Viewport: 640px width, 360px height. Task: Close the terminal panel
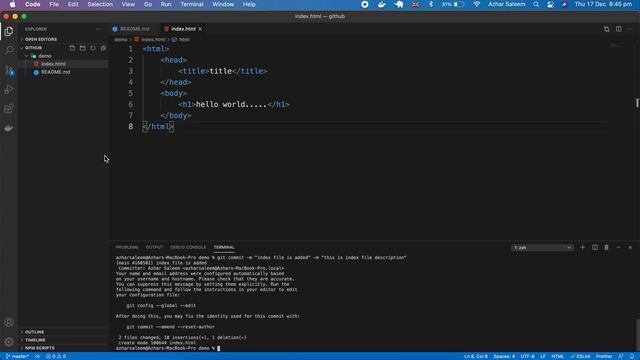[630, 247]
